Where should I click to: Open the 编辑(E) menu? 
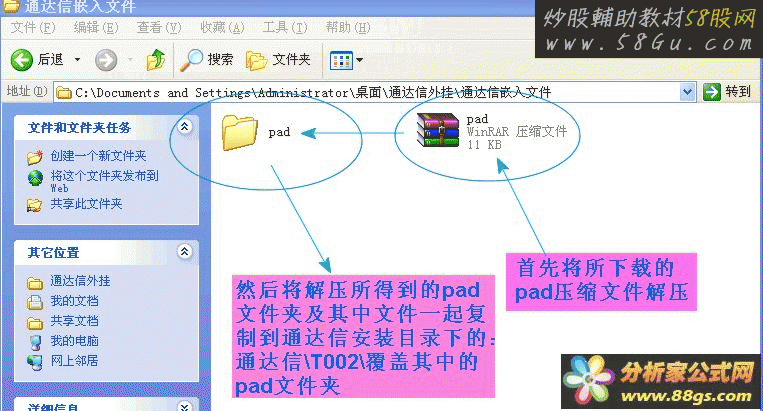(x=96, y=28)
